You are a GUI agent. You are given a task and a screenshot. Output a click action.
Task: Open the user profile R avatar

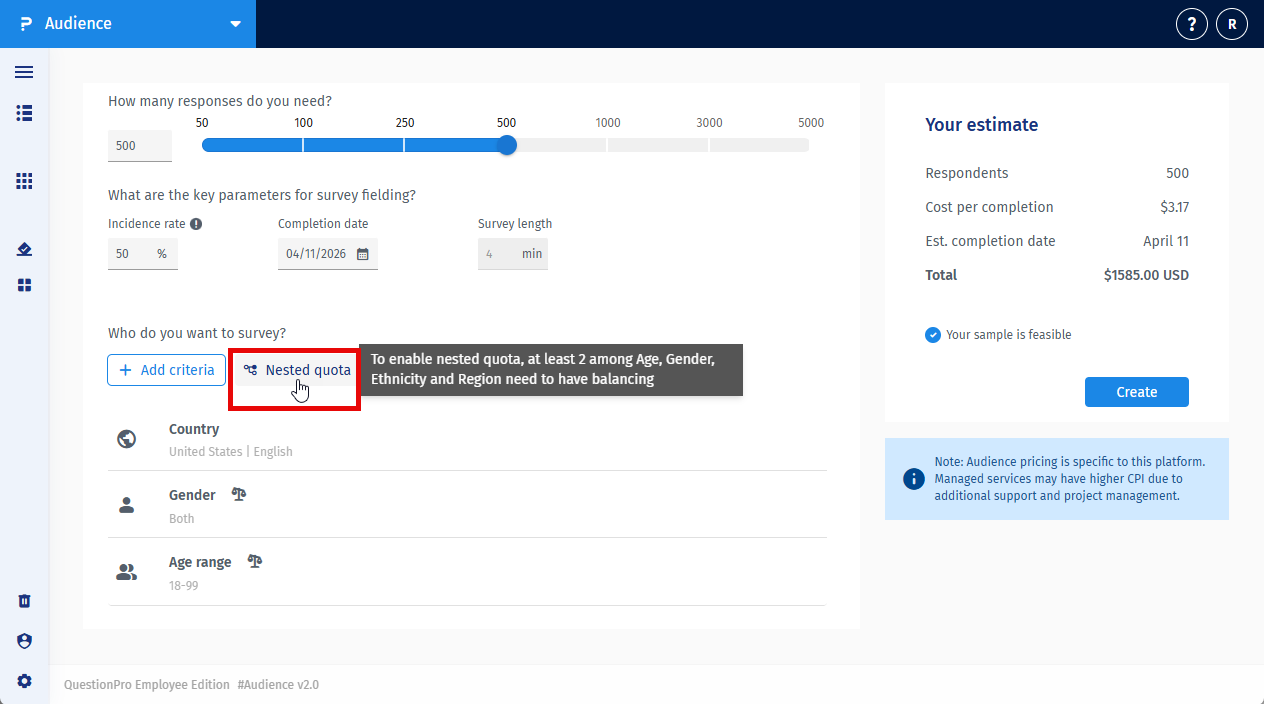tap(1232, 24)
